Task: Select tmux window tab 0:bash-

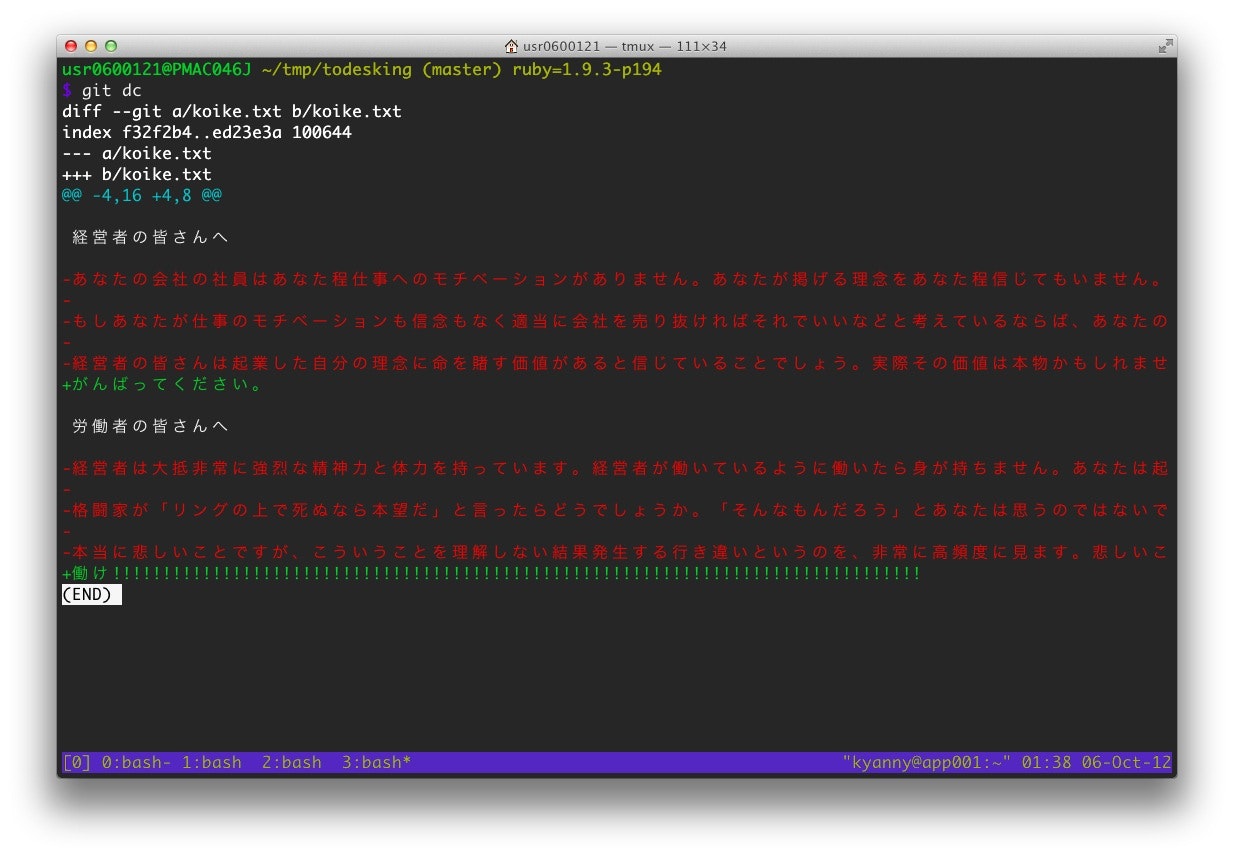Action: 137,763
